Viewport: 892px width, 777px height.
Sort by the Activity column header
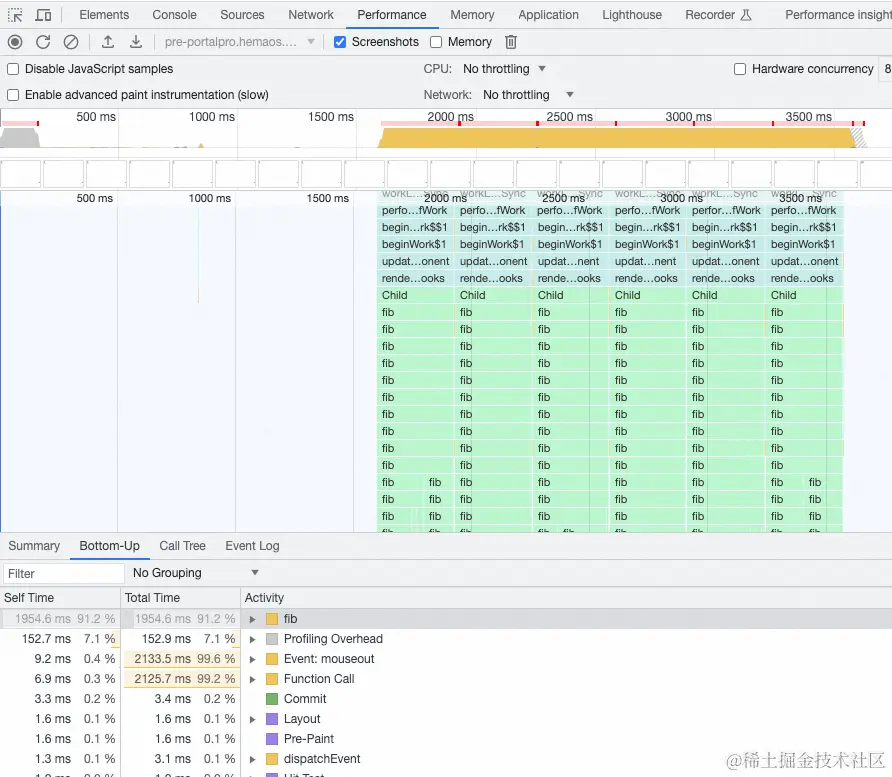click(566, 598)
